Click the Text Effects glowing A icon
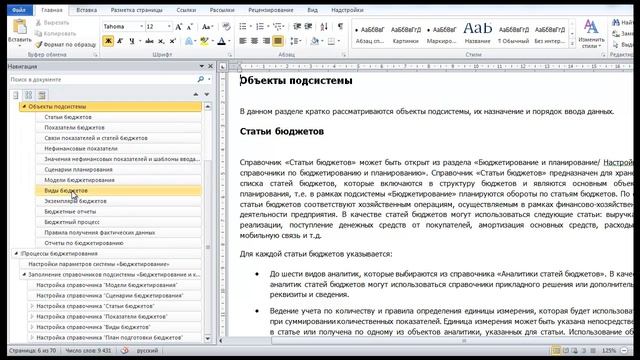Image resolution: width=640 pixels, height=360 pixels. tap(189, 41)
